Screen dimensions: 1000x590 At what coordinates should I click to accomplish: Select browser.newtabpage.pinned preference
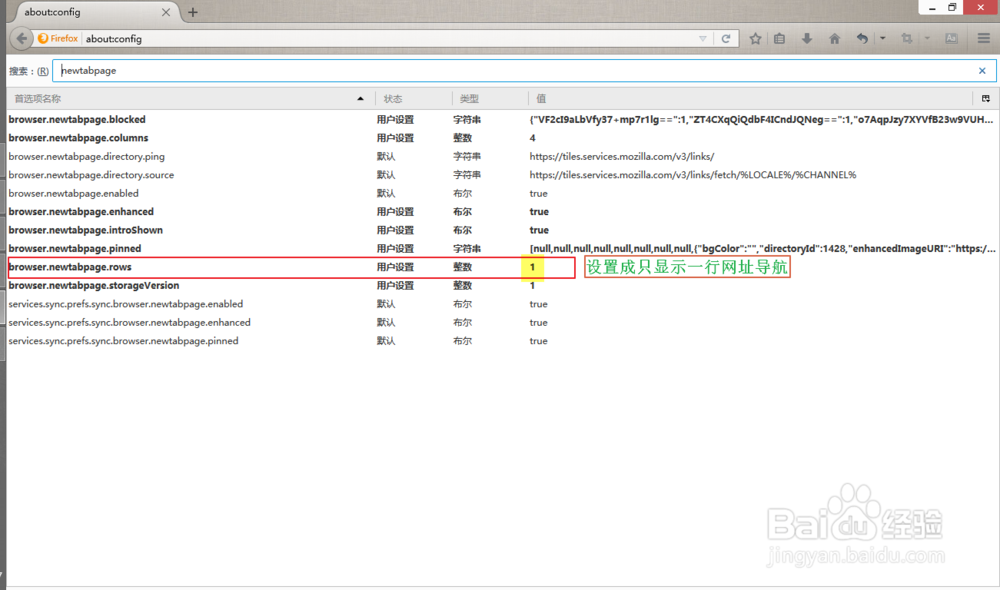tap(503, 249)
